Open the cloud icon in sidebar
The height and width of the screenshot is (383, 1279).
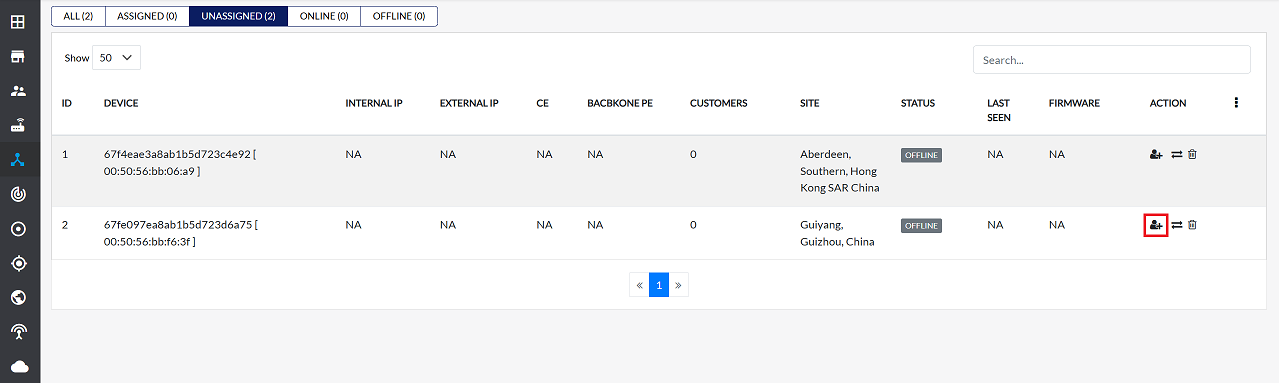point(18,366)
